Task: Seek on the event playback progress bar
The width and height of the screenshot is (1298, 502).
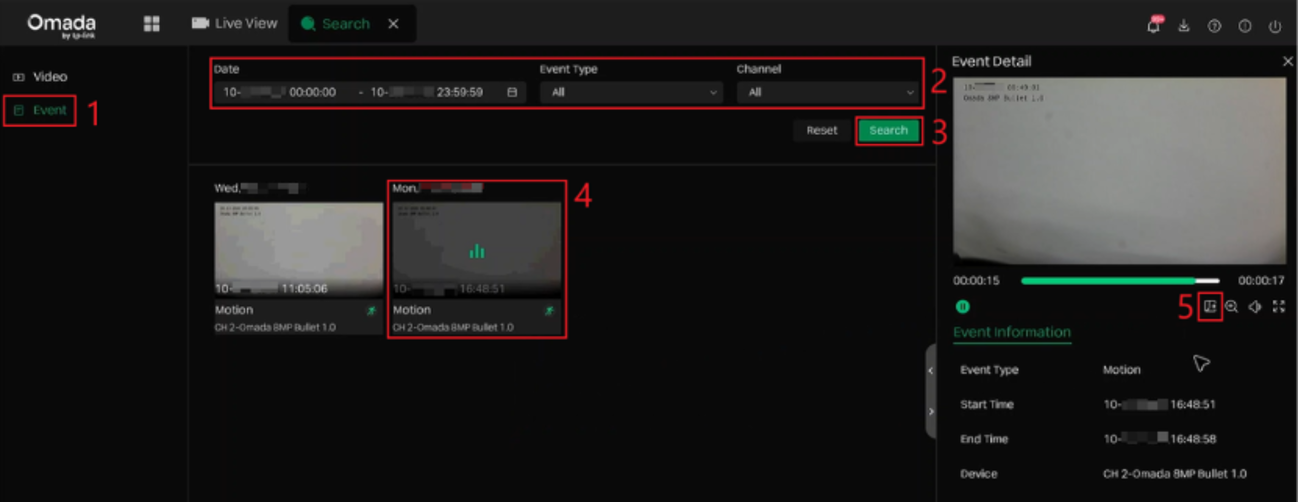Action: 1120,281
